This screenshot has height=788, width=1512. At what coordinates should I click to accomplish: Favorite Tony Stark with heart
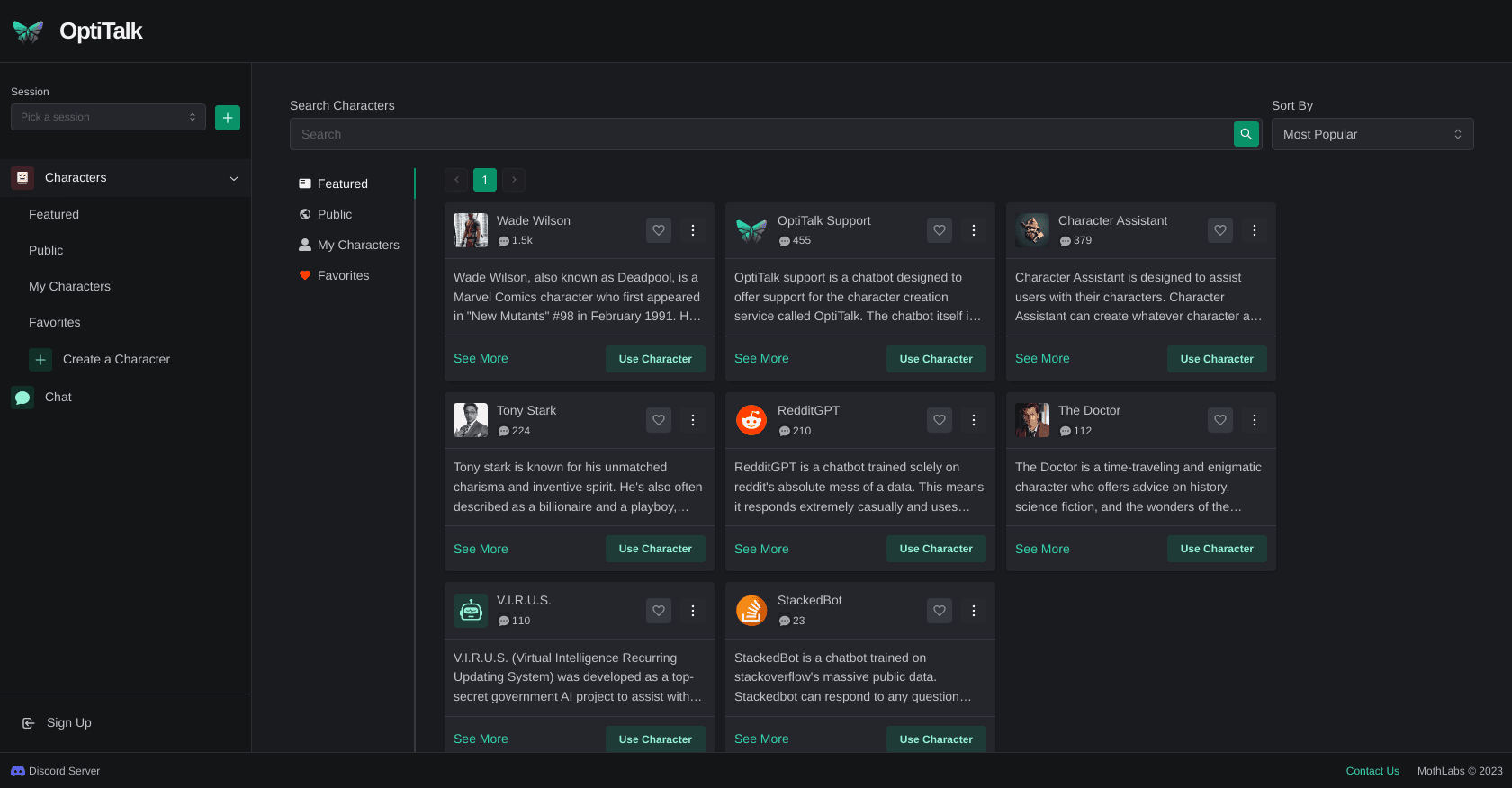coord(659,420)
